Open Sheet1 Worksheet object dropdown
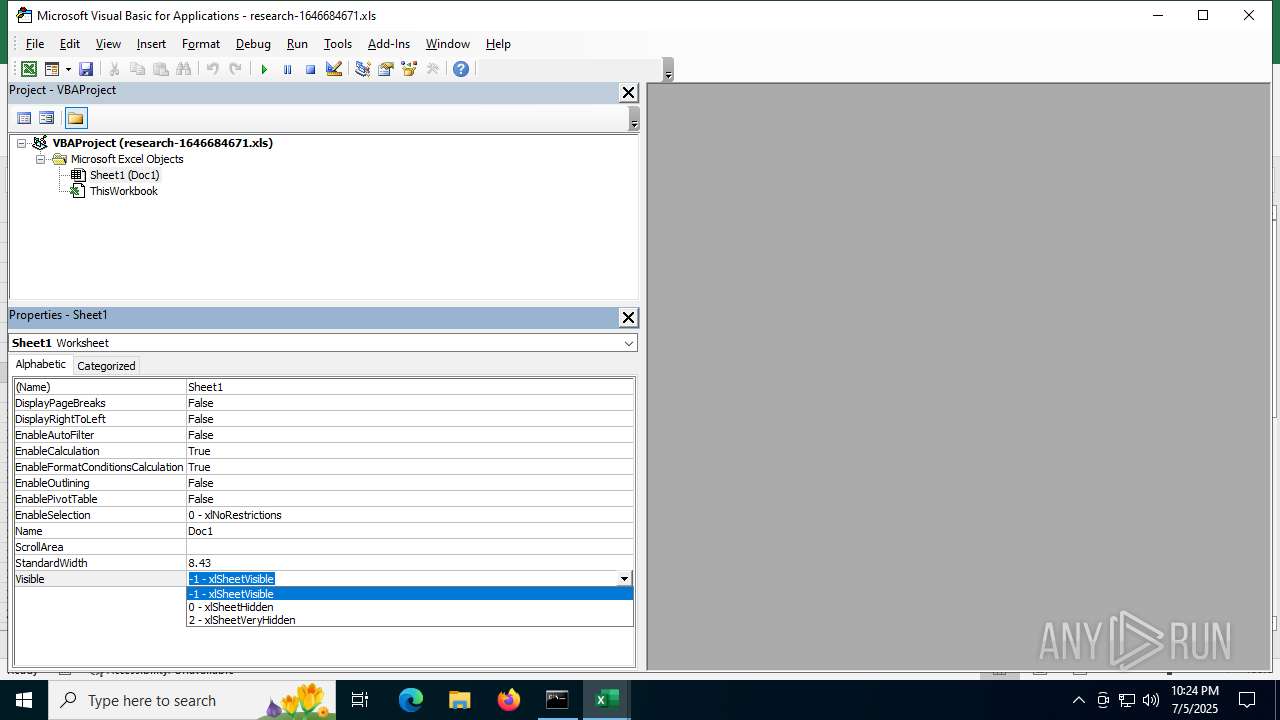This screenshot has width=1280, height=720. (629, 343)
